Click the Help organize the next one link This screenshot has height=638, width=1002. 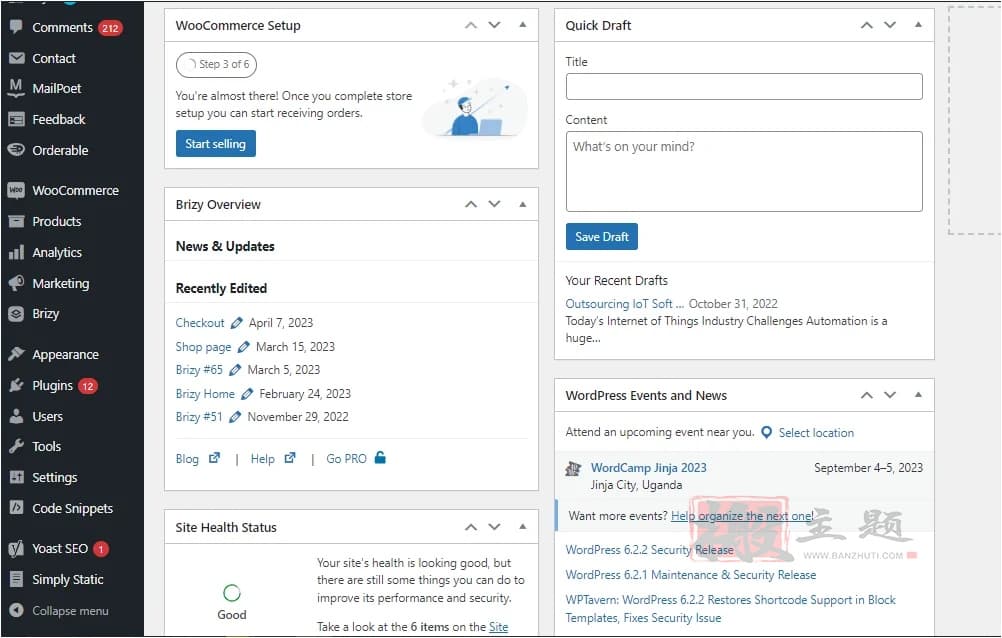pos(742,516)
